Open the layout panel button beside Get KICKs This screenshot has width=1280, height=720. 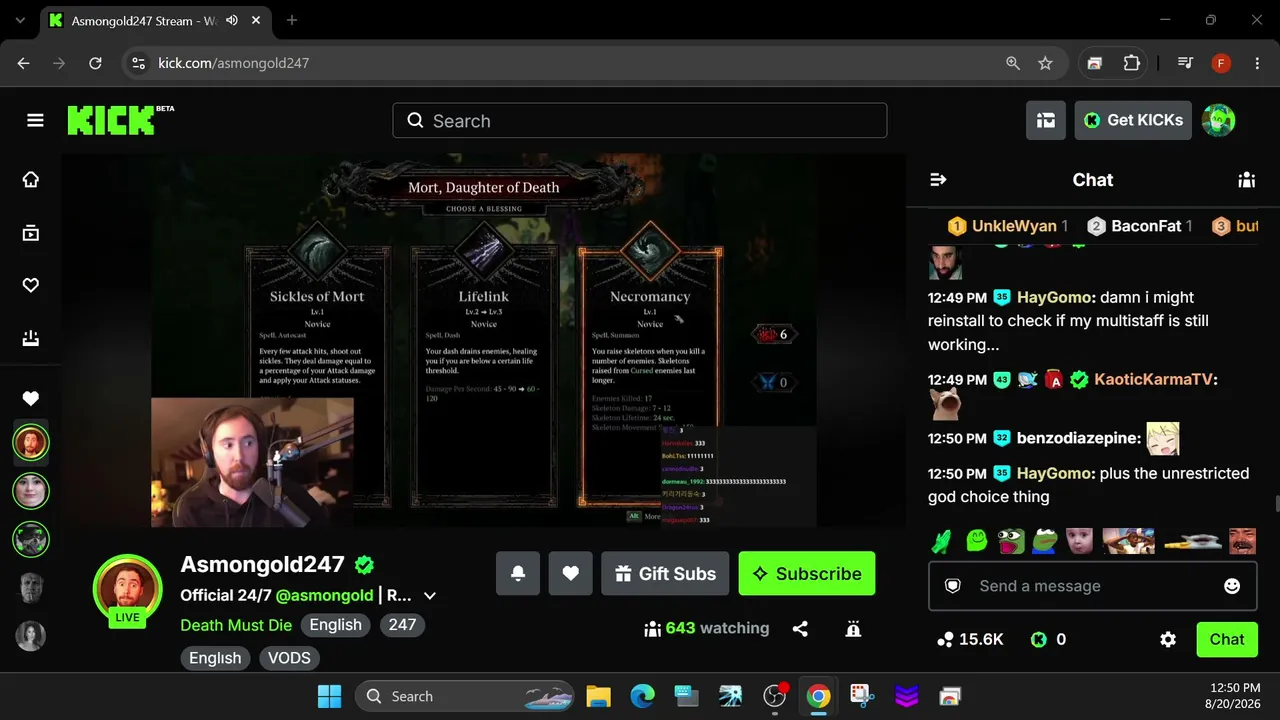(x=1046, y=120)
